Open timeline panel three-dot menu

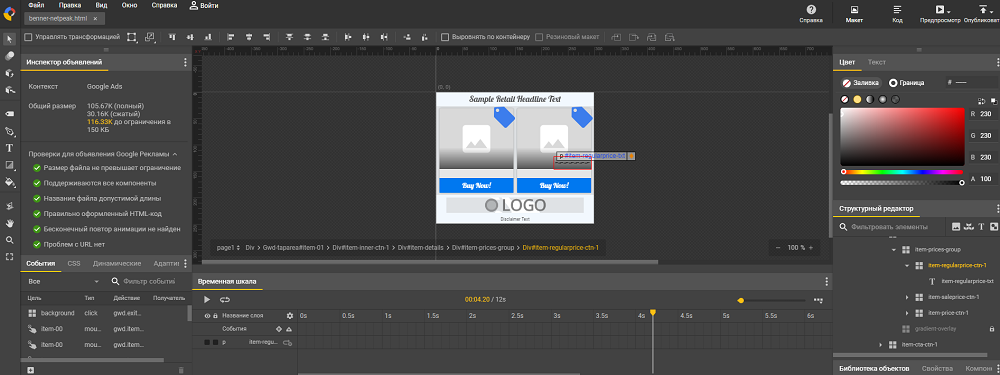click(827, 281)
